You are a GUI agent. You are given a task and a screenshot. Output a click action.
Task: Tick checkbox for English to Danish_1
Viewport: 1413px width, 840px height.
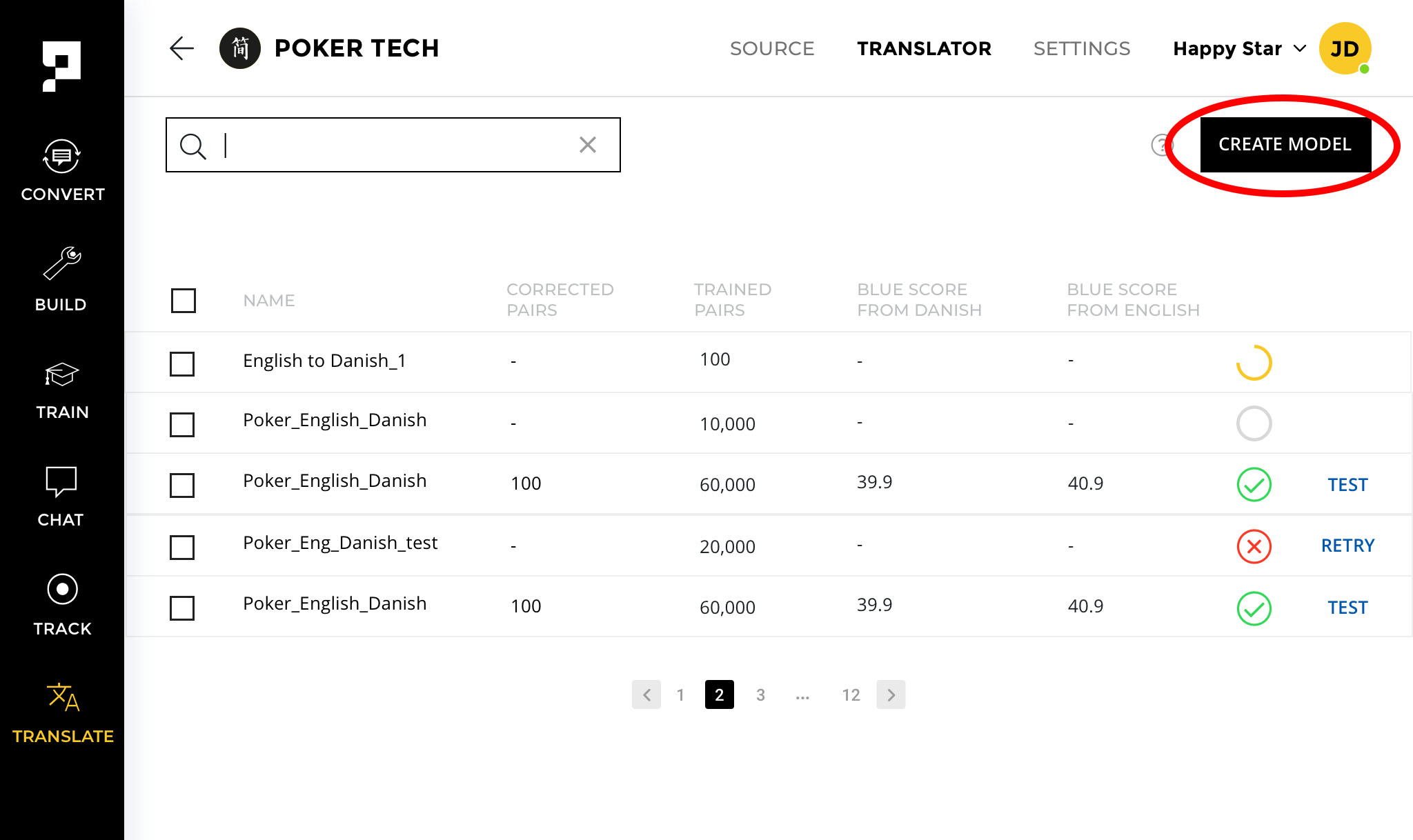(182, 363)
